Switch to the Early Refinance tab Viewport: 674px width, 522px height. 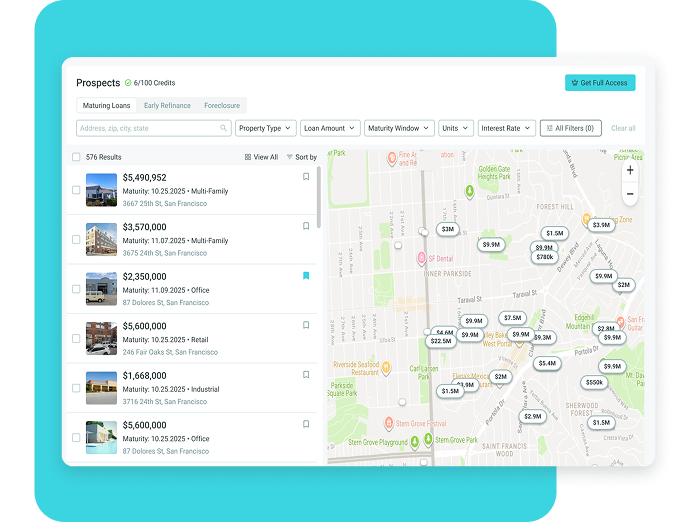167,105
